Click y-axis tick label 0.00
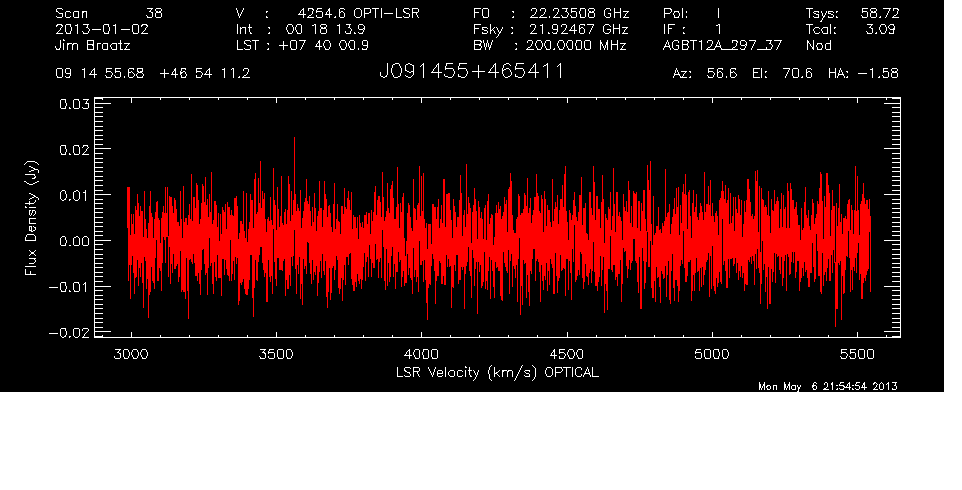 tap(74, 241)
